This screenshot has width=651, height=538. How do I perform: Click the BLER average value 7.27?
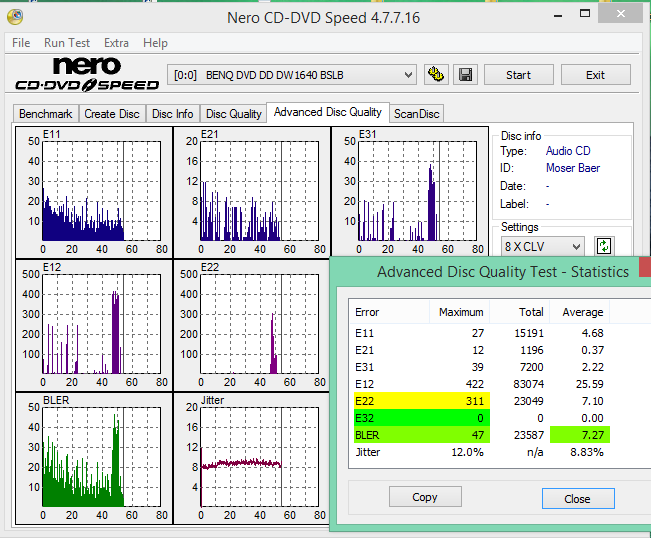580,435
